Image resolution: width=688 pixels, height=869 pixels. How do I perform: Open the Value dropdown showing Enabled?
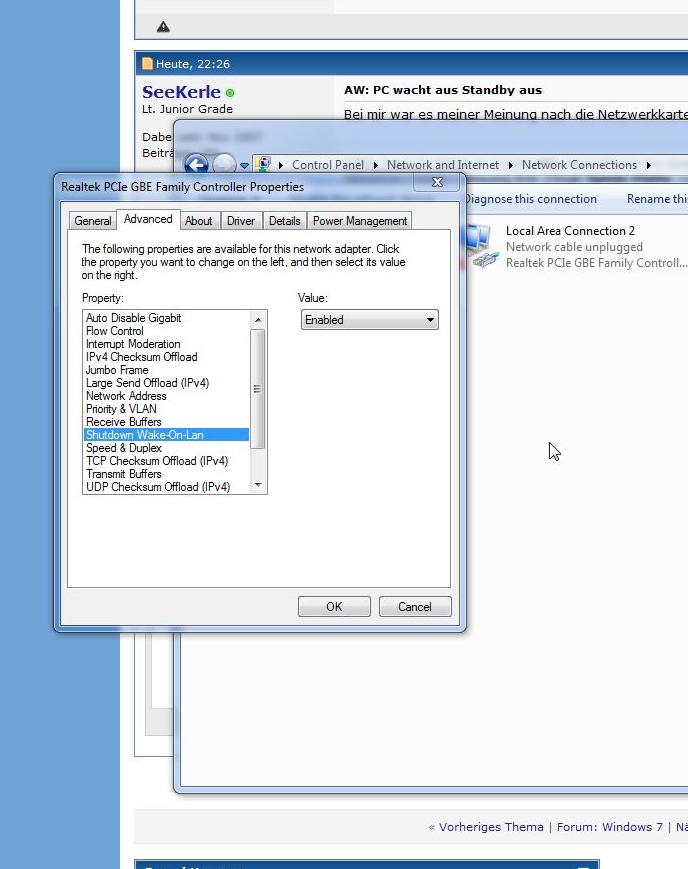point(370,320)
